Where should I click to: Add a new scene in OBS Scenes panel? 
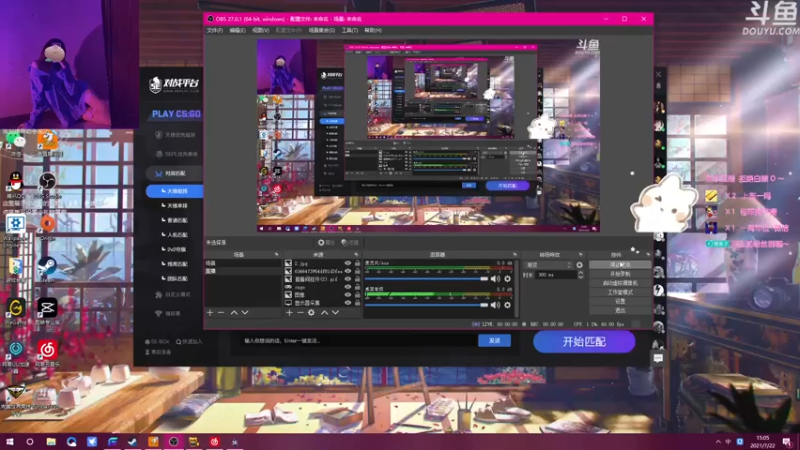click(210, 312)
